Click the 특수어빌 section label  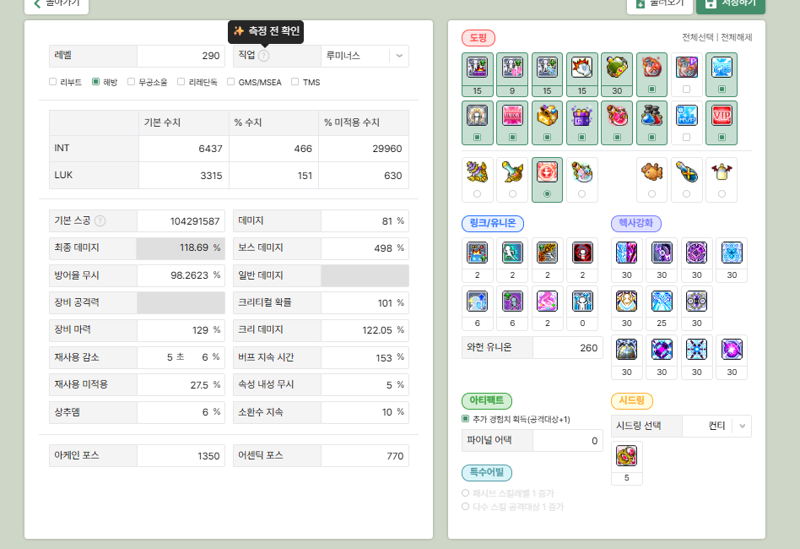click(487, 472)
